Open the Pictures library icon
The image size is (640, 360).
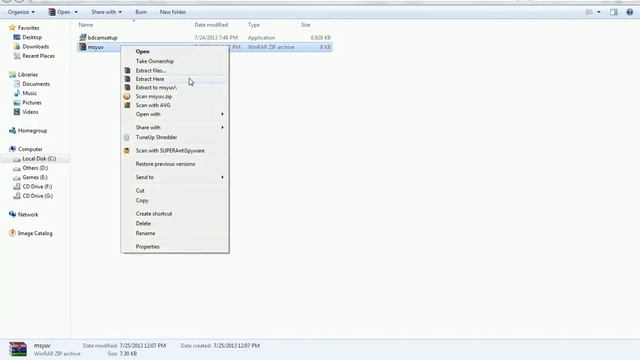click(17, 102)
